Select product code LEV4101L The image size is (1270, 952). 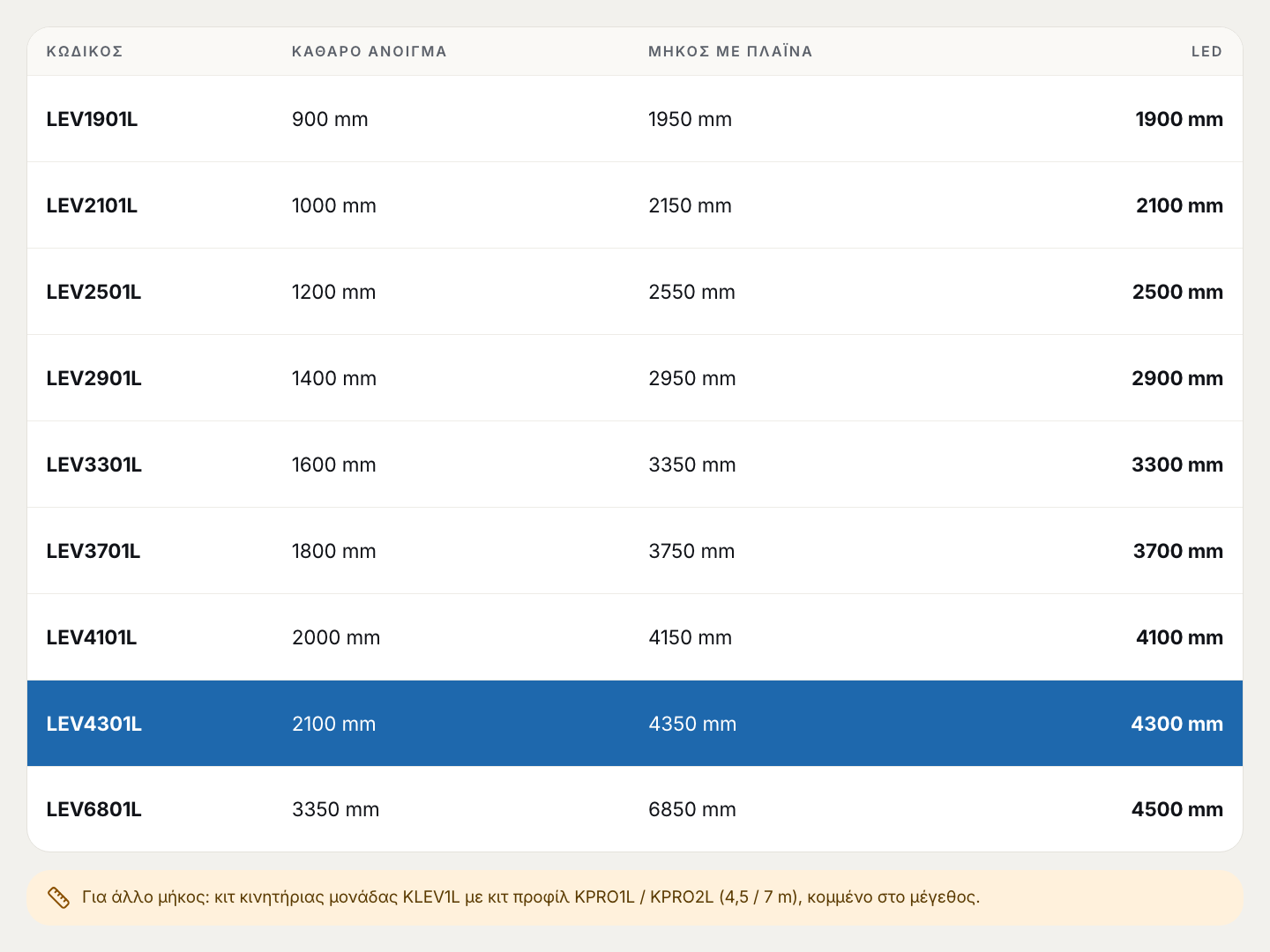pyautogui.click(x=92, y=637)
